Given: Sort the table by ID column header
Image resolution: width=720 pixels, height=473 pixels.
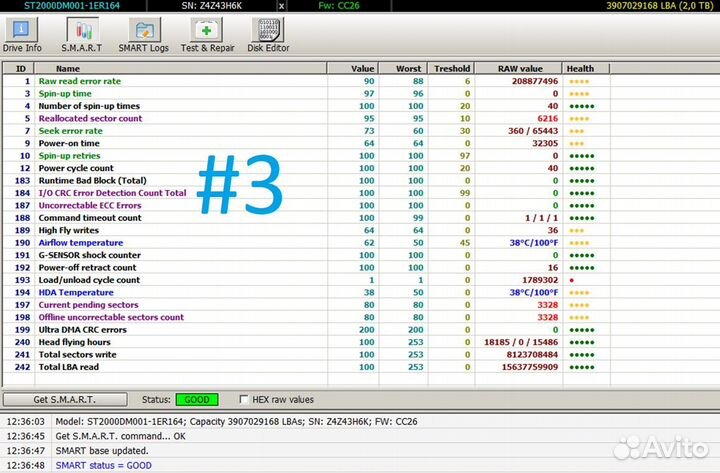Looking at the screenshot, I should coord(20,69).
